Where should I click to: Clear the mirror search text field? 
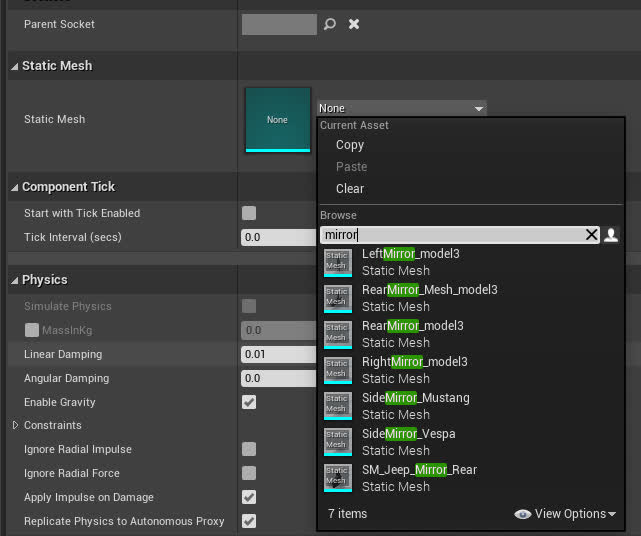[x=591, y=235]
